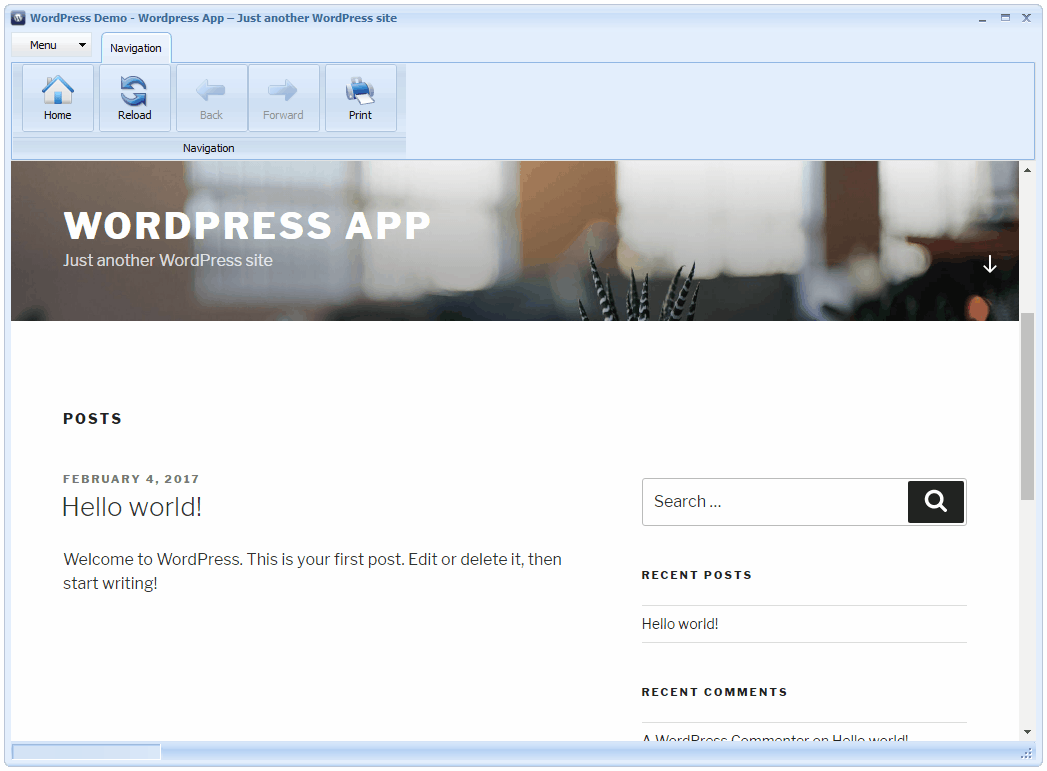The image size is (1047, 771).
Task: Open the Menu dropdown
Action: click(51, 45)
